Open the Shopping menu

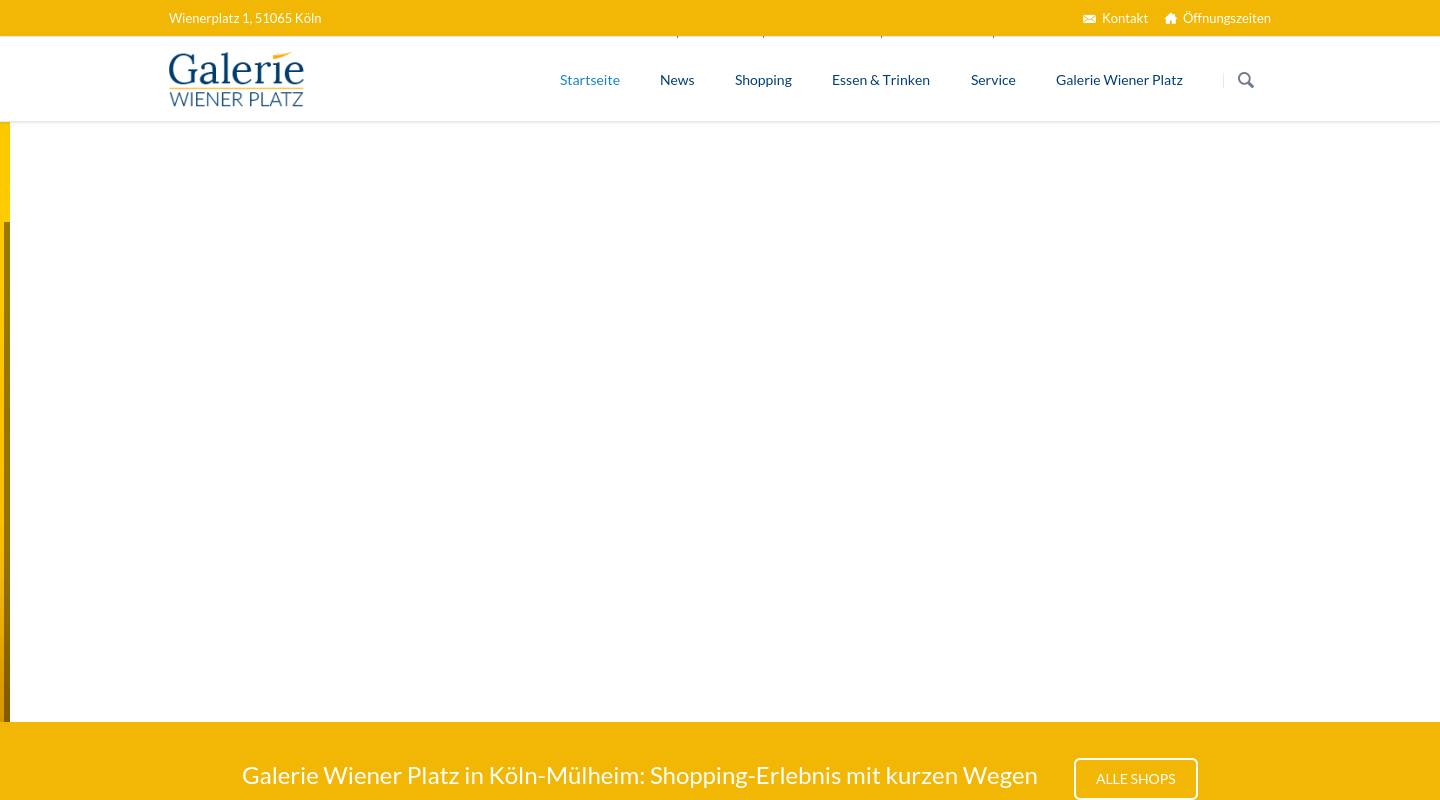click(x=763, y=79)
